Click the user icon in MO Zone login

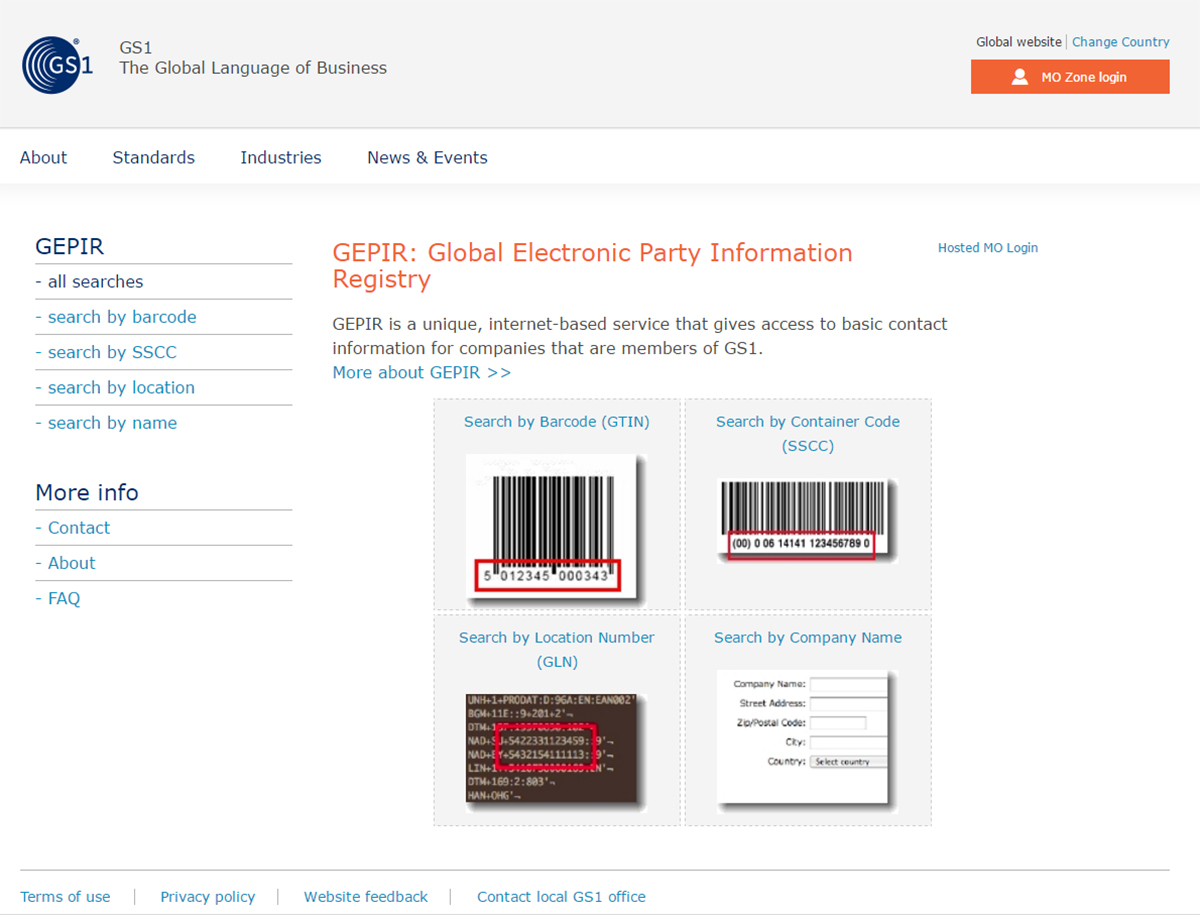pos(1020,77)
